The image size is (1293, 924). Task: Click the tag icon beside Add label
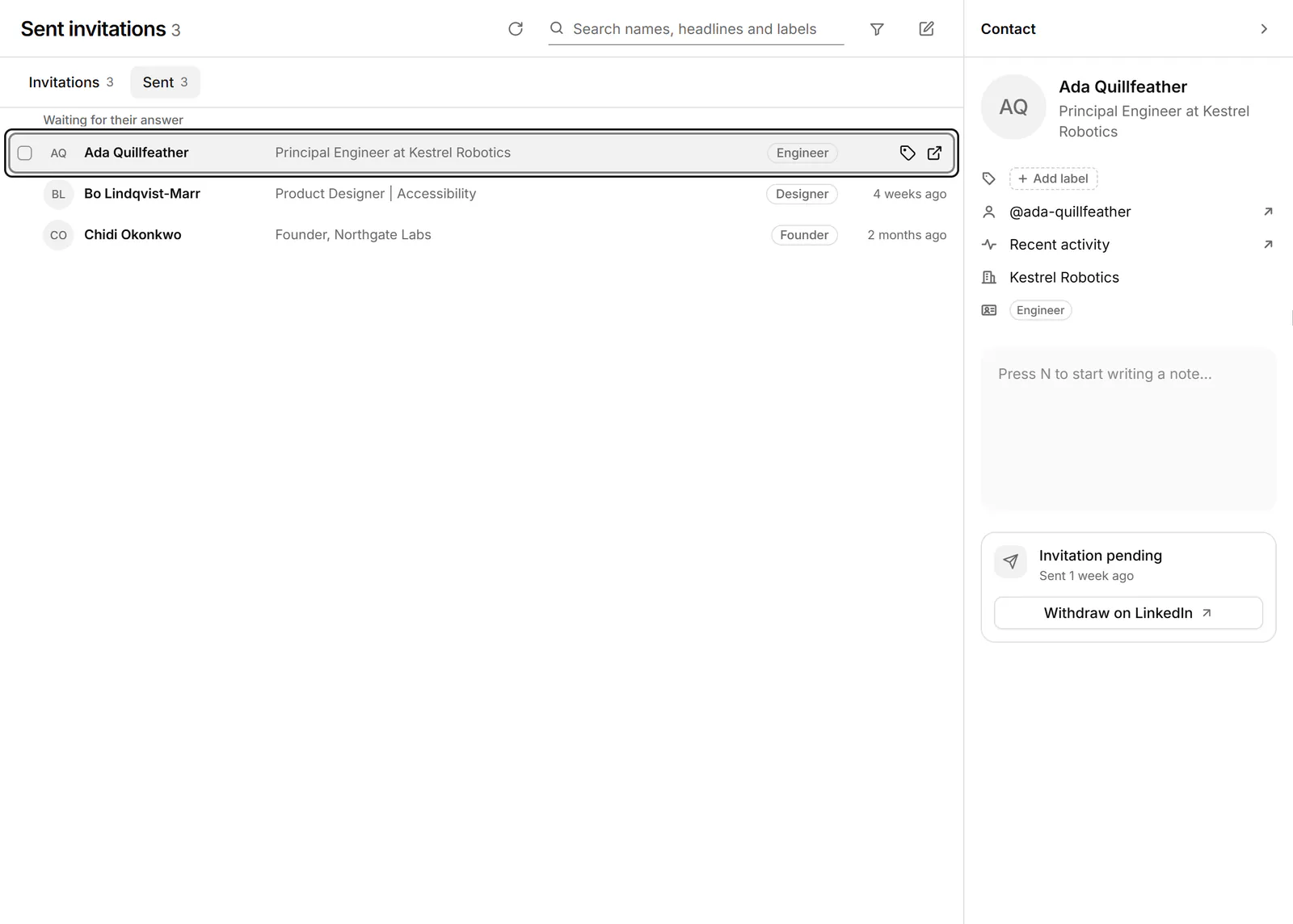(988, 178)
